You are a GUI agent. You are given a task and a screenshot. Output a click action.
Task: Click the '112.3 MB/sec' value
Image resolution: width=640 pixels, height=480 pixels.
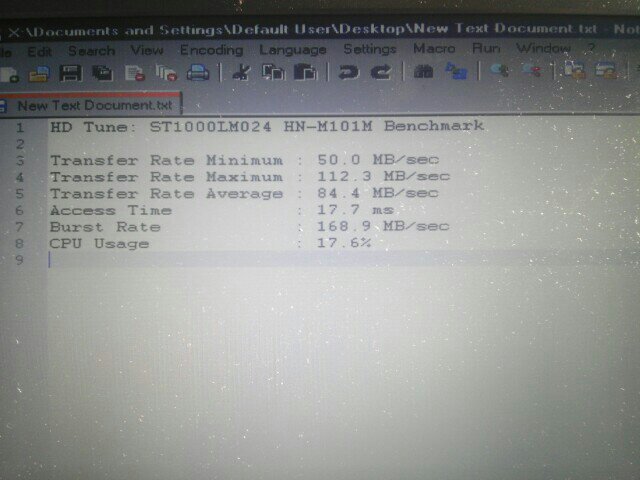tap(383, 176)
